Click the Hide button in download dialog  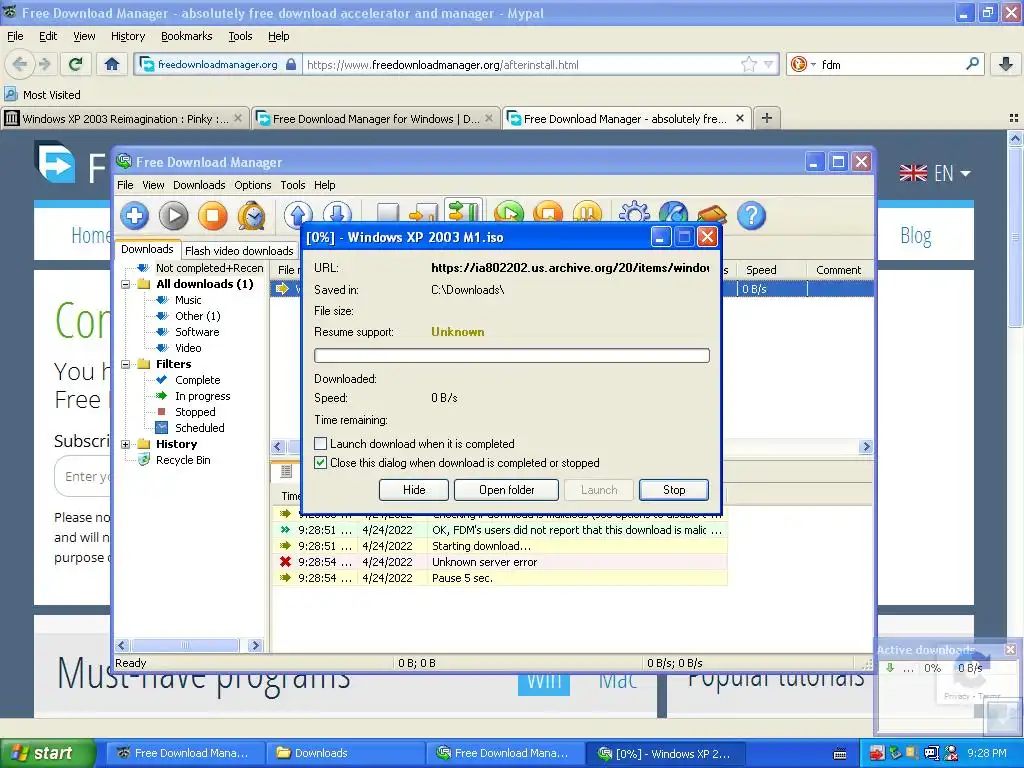pos(413,490)
